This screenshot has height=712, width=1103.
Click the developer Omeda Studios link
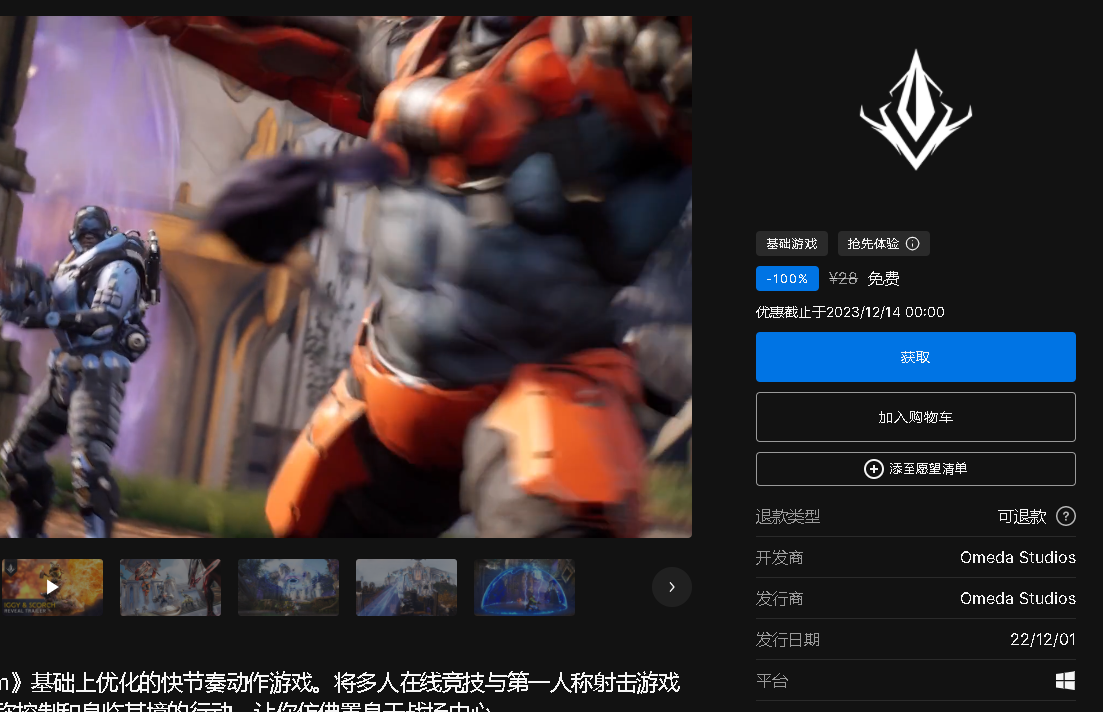[x=1017, y=557]
